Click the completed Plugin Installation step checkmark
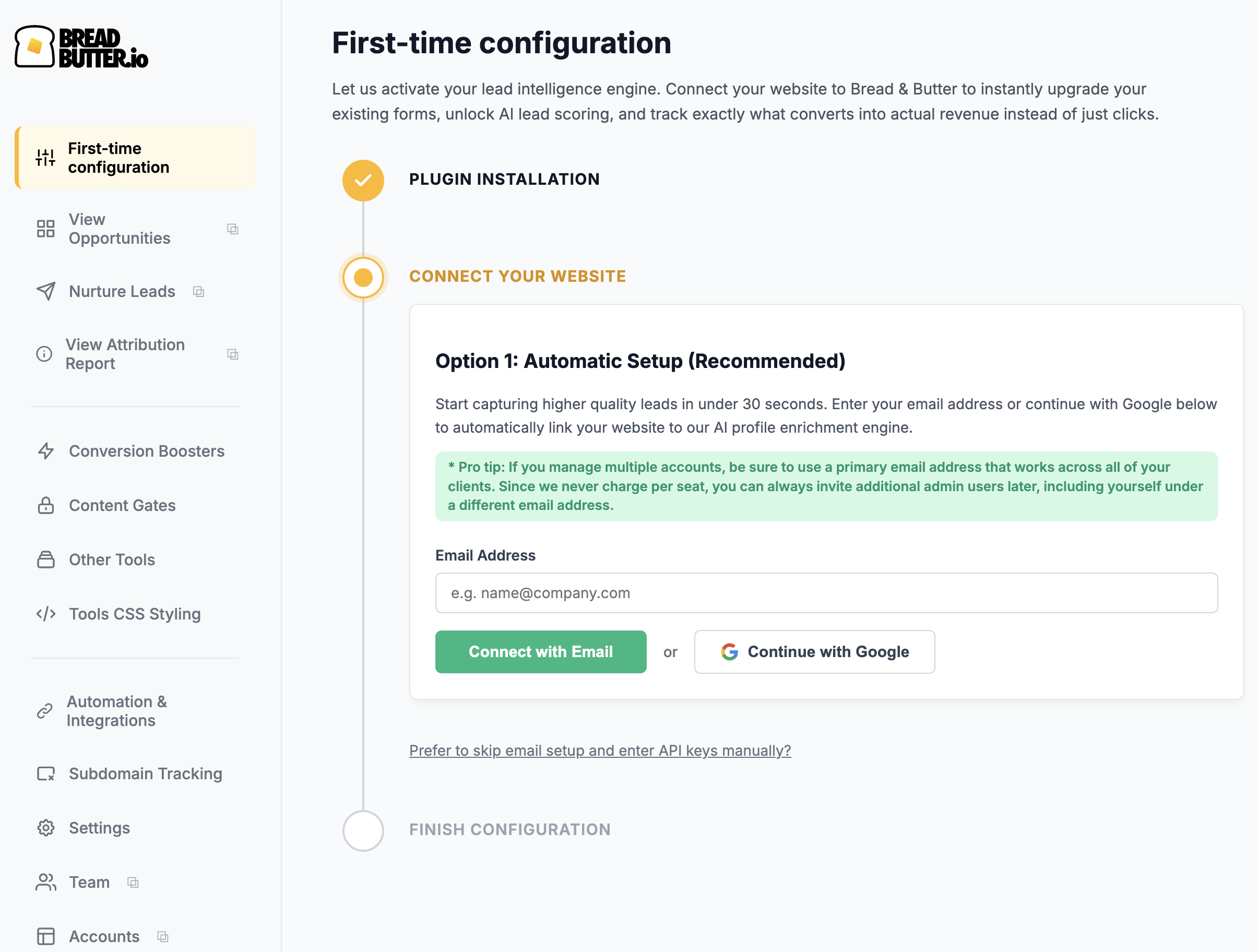This screenshot has height=952, width=1258. [x=363, y=180]
